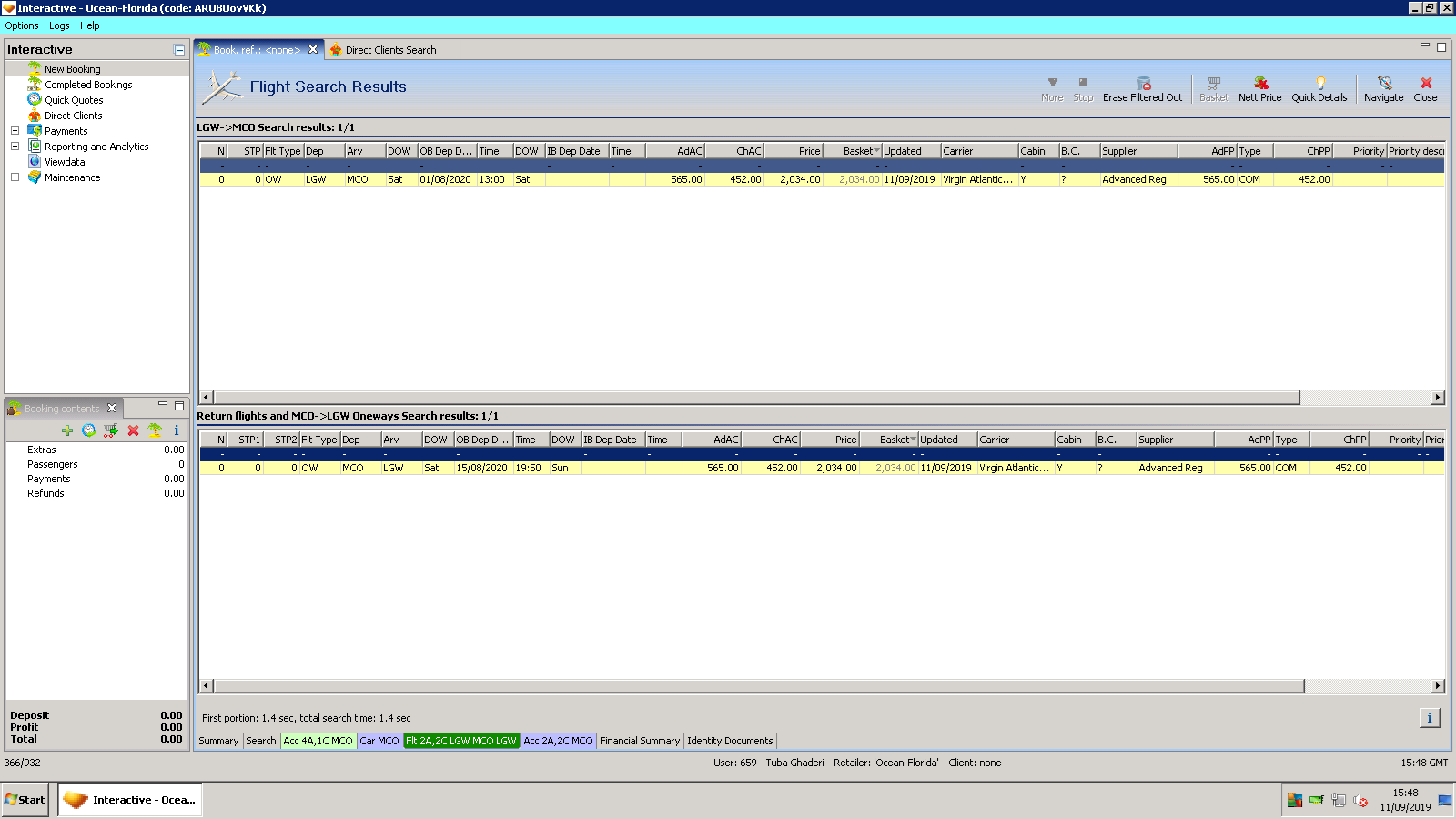Click the horizontal scrollbar thumb of return results
Screen dimensions: 1456x819
pos(759,686)
